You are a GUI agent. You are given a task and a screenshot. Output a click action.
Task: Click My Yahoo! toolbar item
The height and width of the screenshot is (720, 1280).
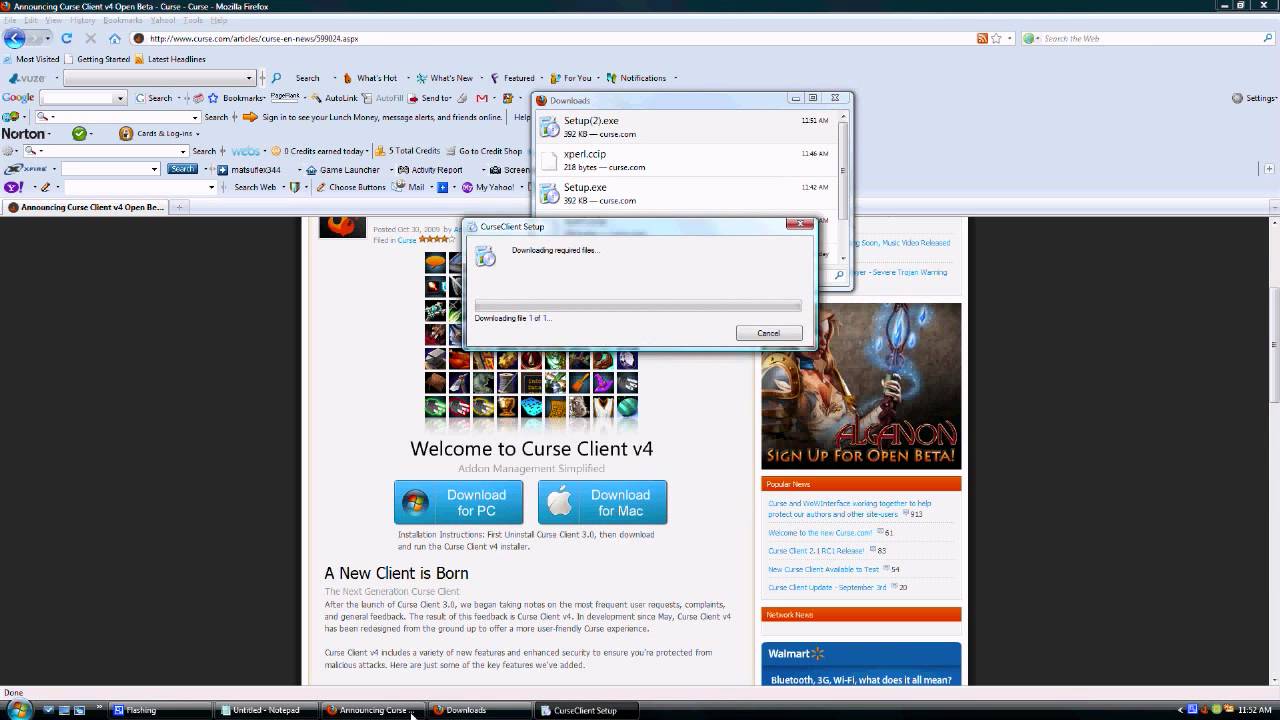[488, 187]
